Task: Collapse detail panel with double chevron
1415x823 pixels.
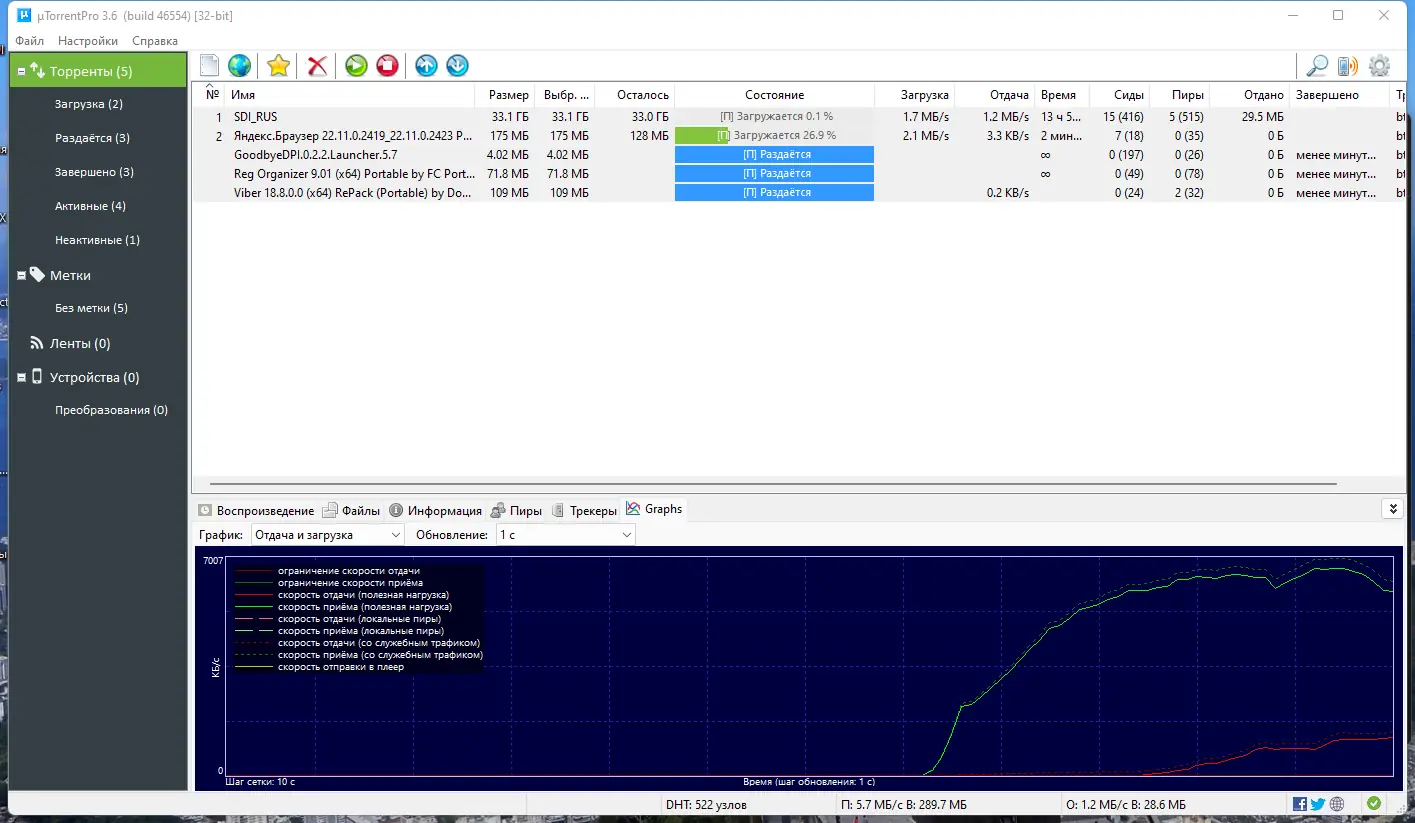Action: [x=1392, y=508]
